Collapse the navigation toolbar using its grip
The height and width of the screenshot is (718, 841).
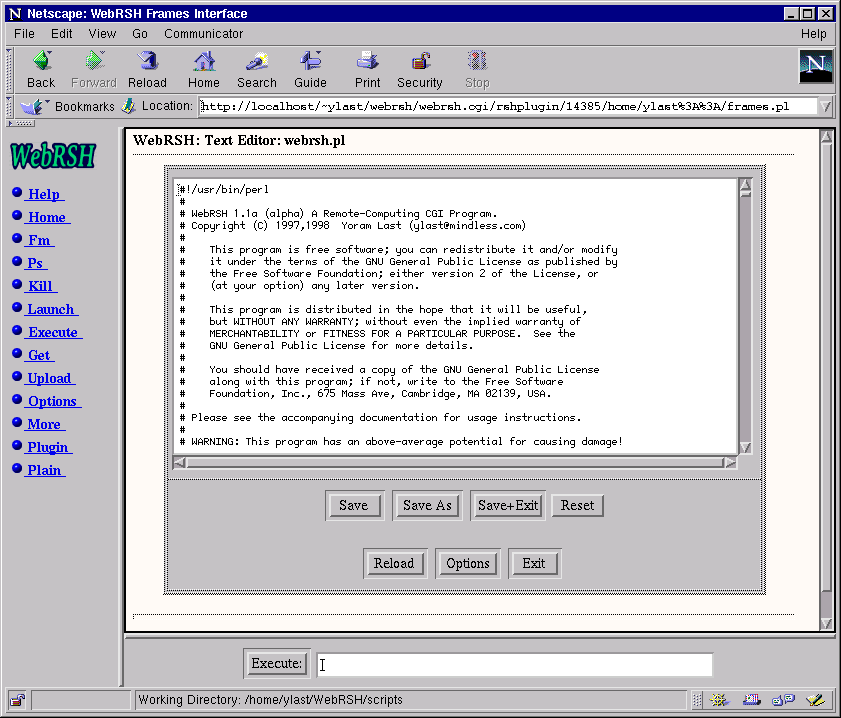coord(9,71)
